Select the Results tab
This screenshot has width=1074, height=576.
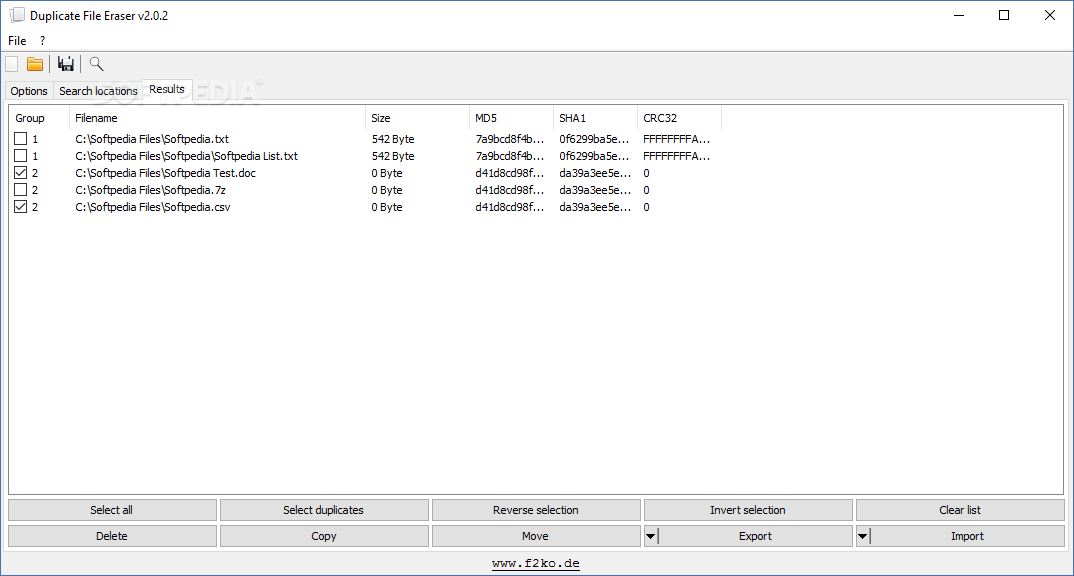(x=167, y=89)
